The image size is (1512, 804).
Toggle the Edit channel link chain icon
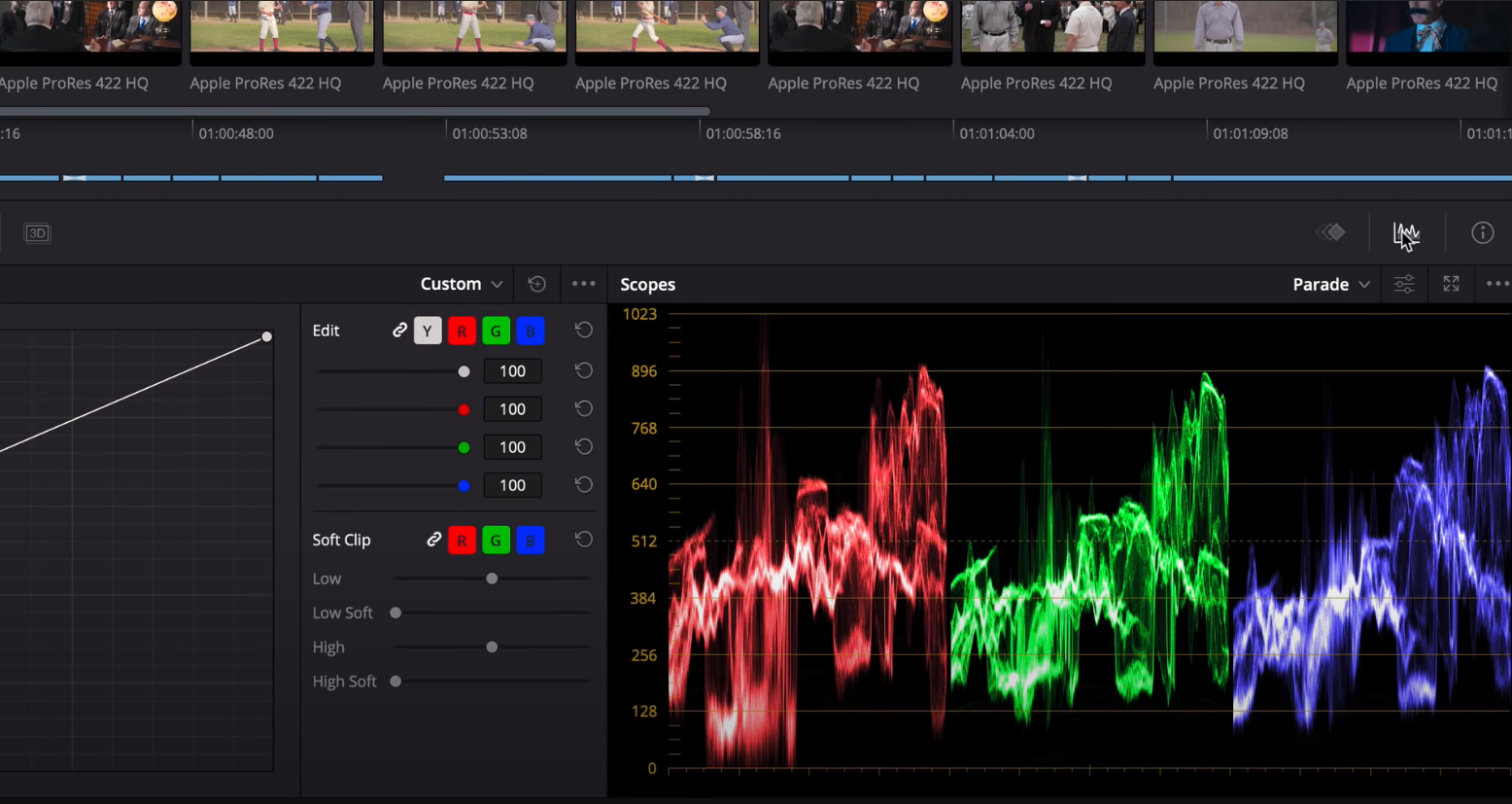(399, 331)
